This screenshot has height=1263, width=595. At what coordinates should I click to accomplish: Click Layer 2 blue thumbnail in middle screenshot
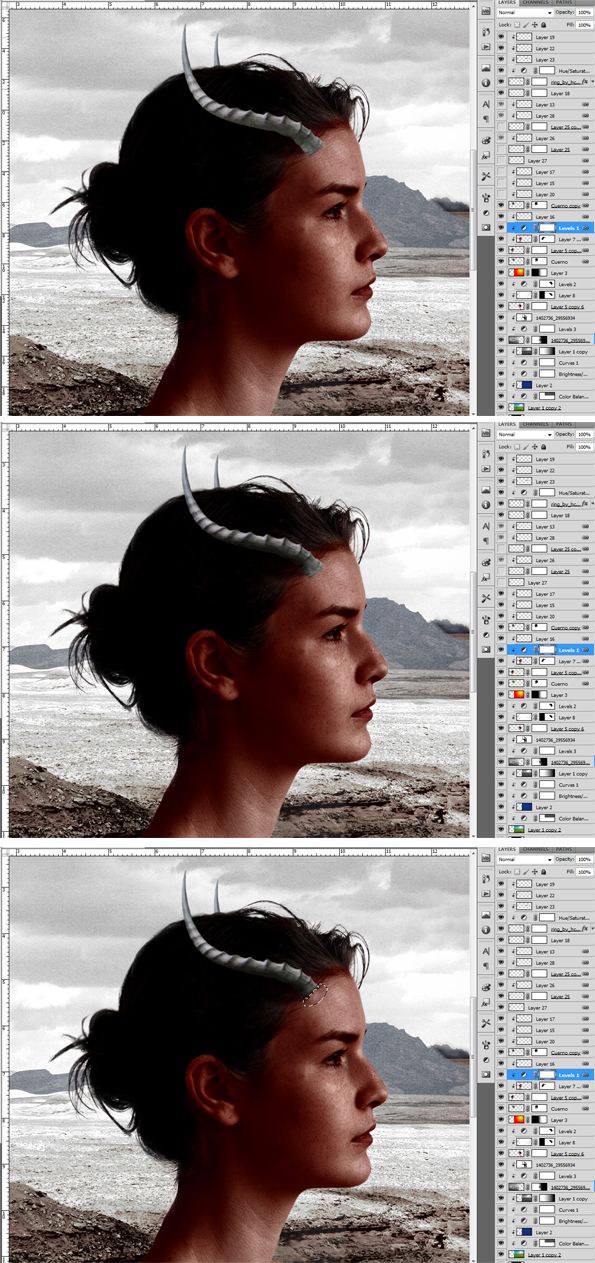524,807
